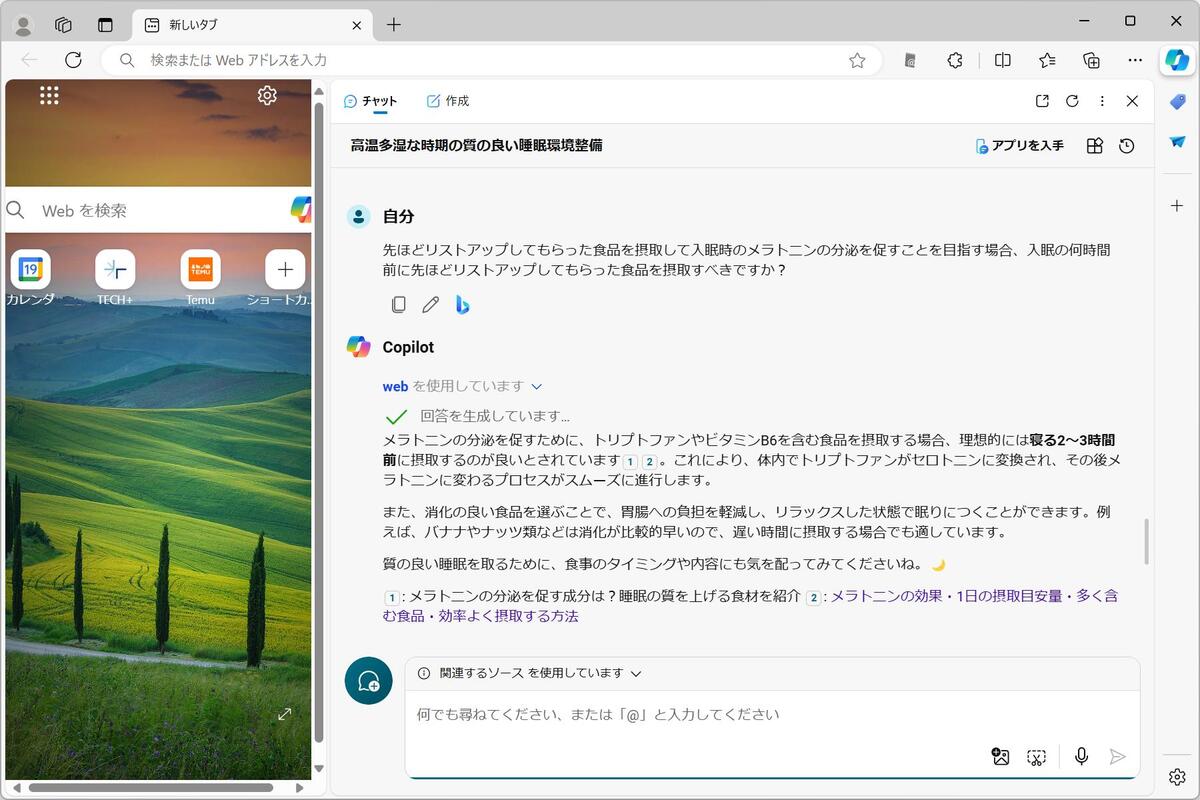Expand the background image with the arrows icon
The image size is (1200, 800).
tap(285, 714)
